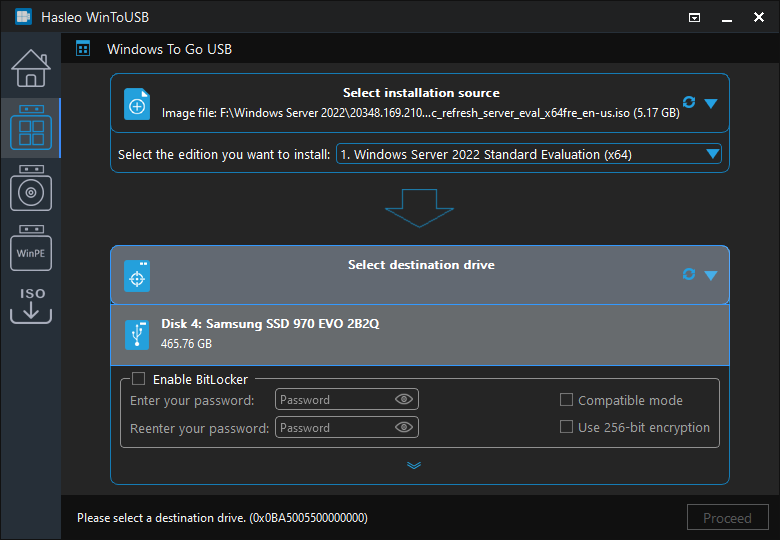Open the Home sidebar icon
The width and height of the screenshot is (780, 540).
30,68
